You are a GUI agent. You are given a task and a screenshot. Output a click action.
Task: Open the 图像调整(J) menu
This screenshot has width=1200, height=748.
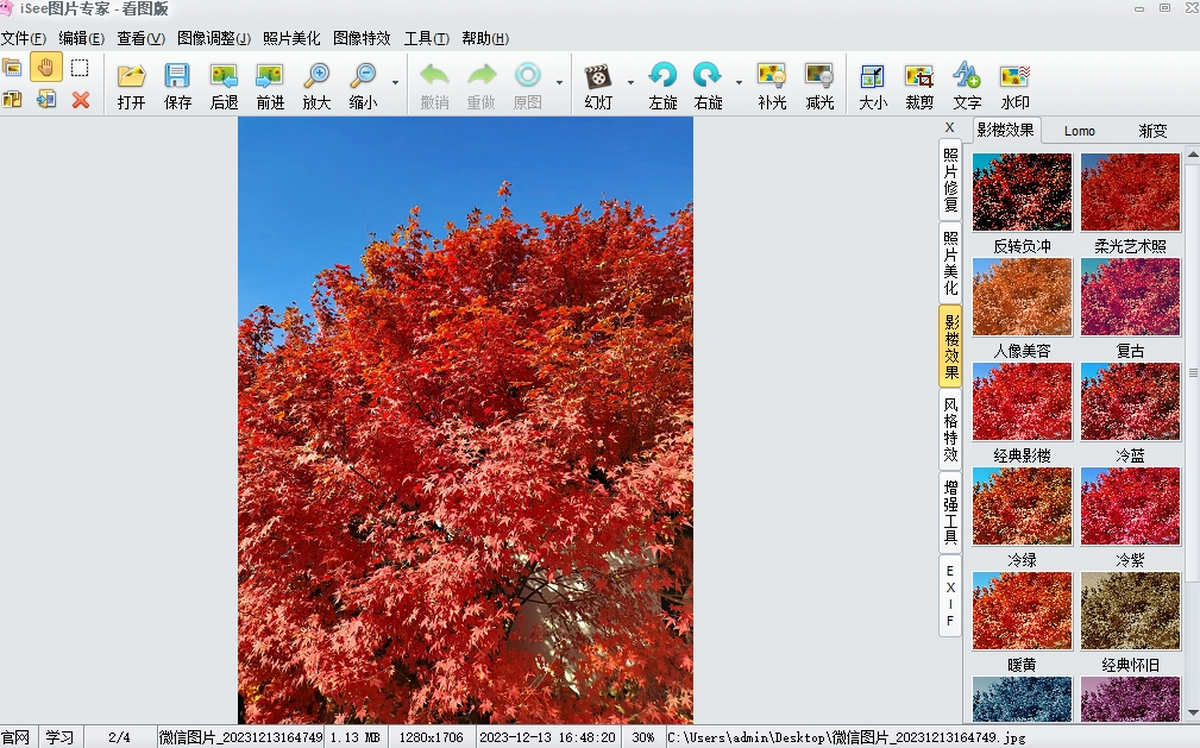tap(214, 39)
